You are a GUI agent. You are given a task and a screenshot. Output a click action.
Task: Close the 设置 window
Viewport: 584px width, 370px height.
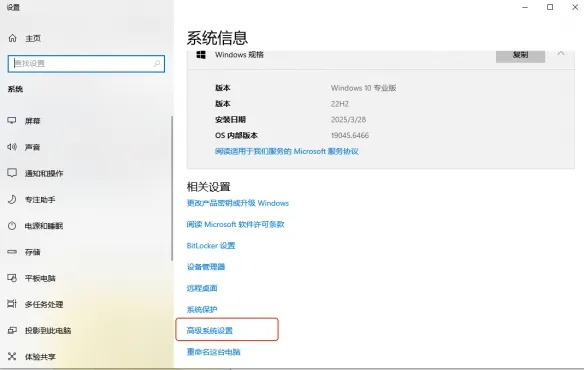(x=575, y=7)
